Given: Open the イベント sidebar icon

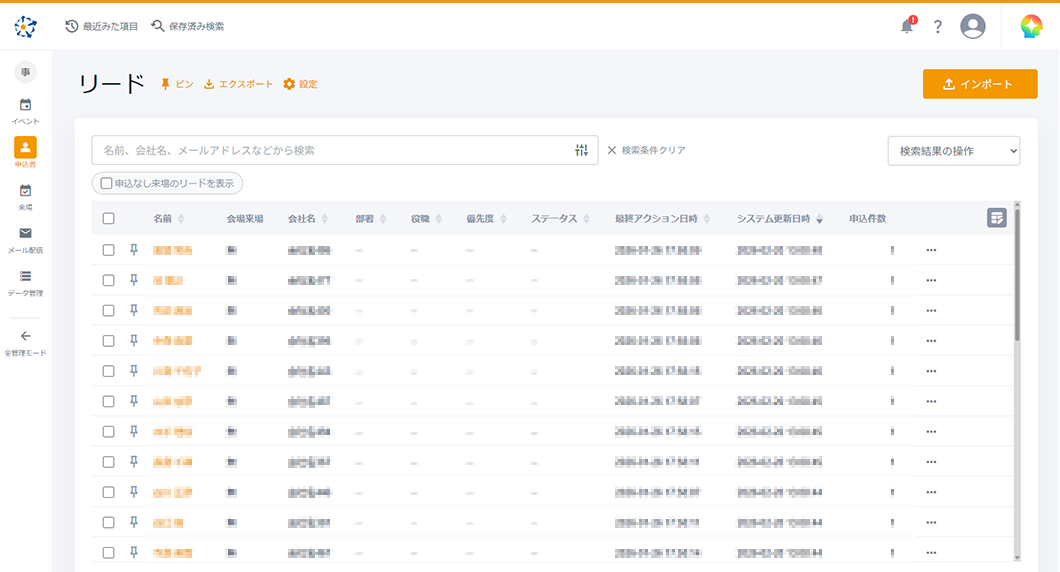Looking at the screenshot, I should (x=25, y=110).
